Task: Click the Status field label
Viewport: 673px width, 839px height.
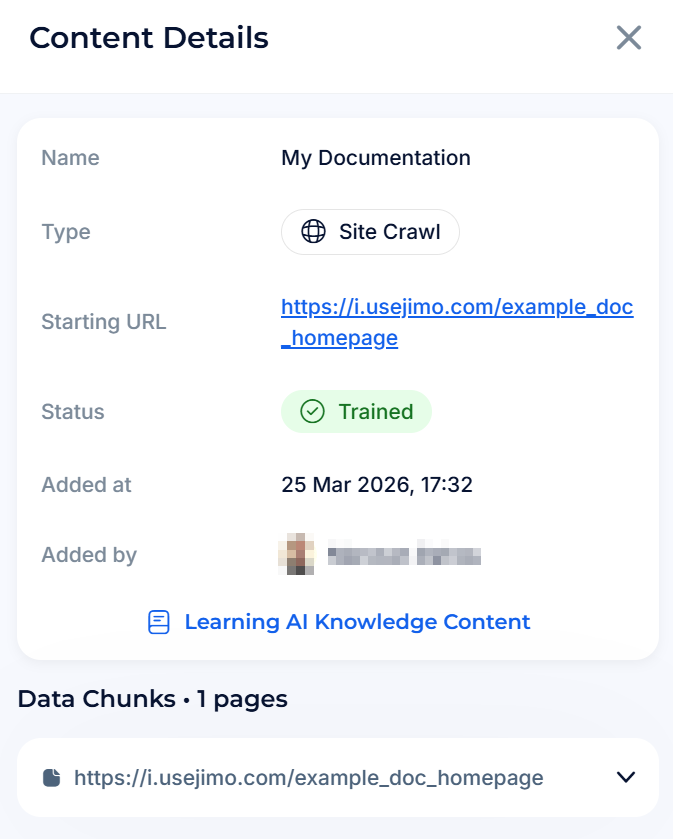Action: pos(72,412)
